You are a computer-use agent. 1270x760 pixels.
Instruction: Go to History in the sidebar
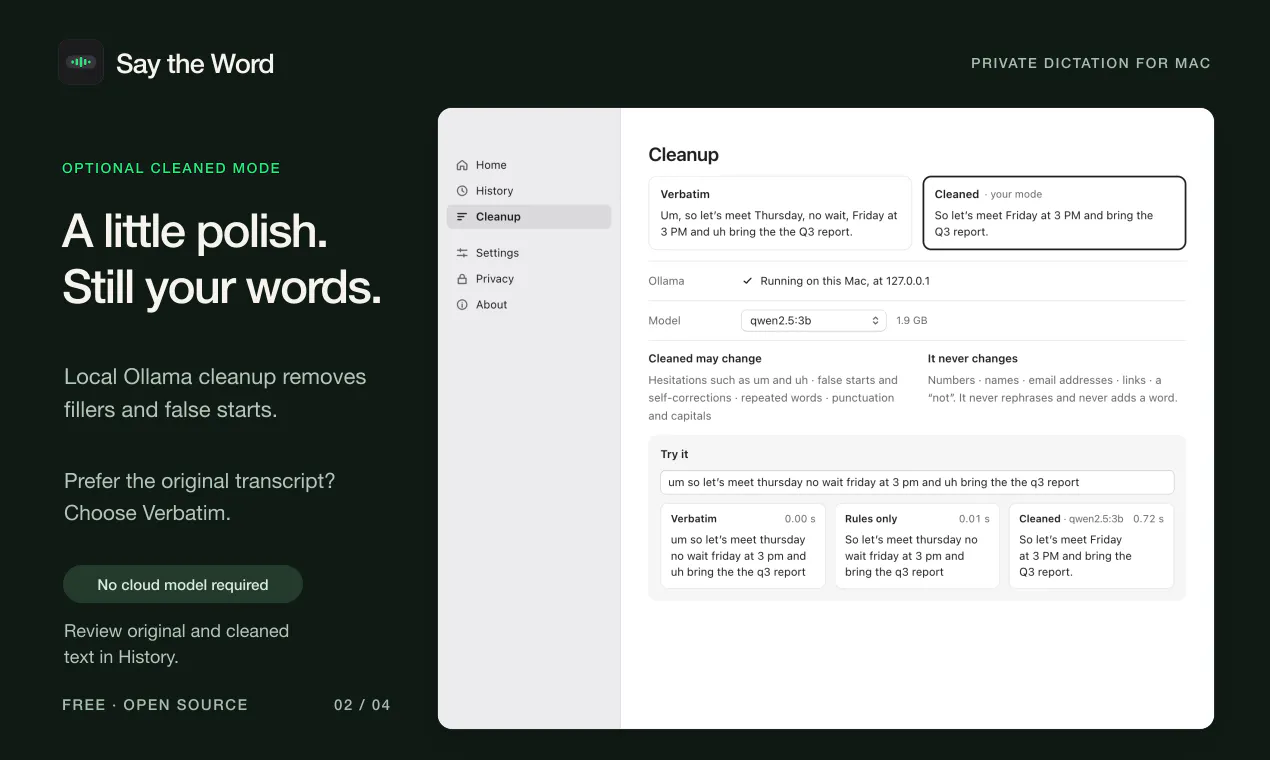[x=529, y=191]
